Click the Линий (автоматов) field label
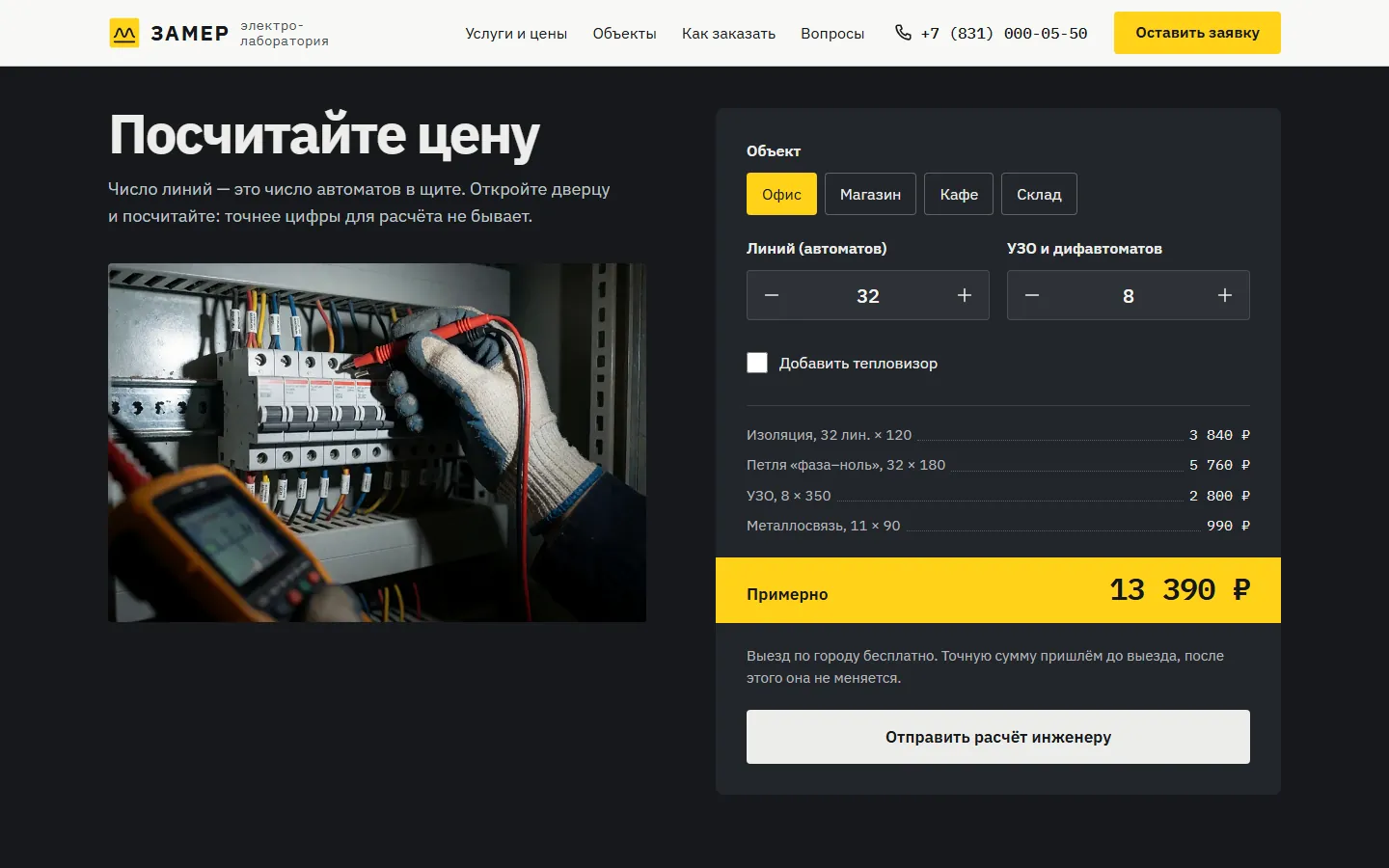 817,249
